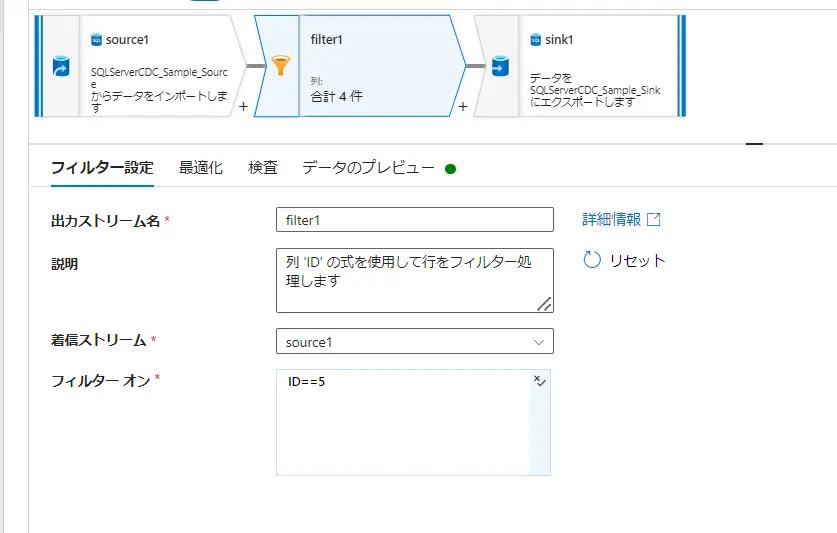Image resolution: width=837 pixels, height=533 pixels.
Task: Open the データのプレビュー tab
Action: click(x=368, y=168)
